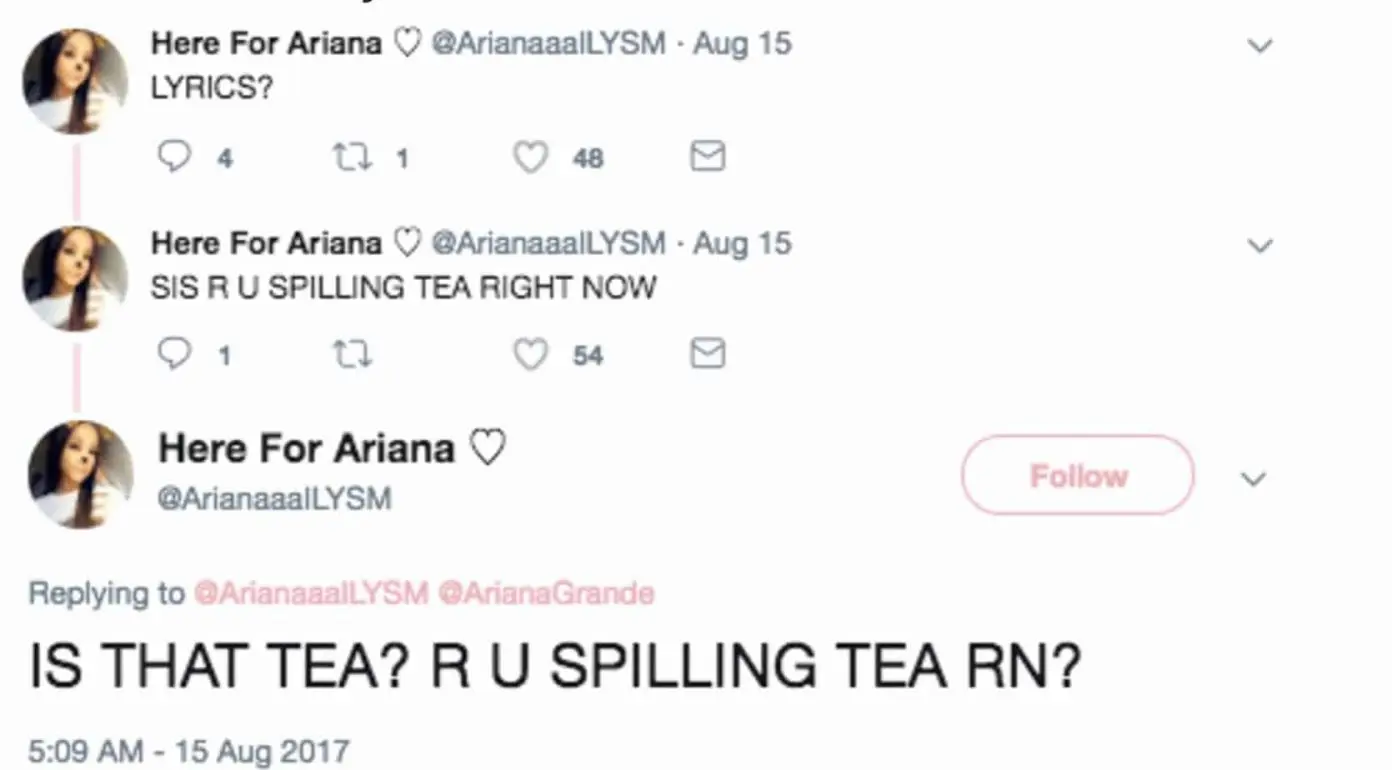Open the large avatar of main tweet
1392x770 pixels.
tap(80, 474)
